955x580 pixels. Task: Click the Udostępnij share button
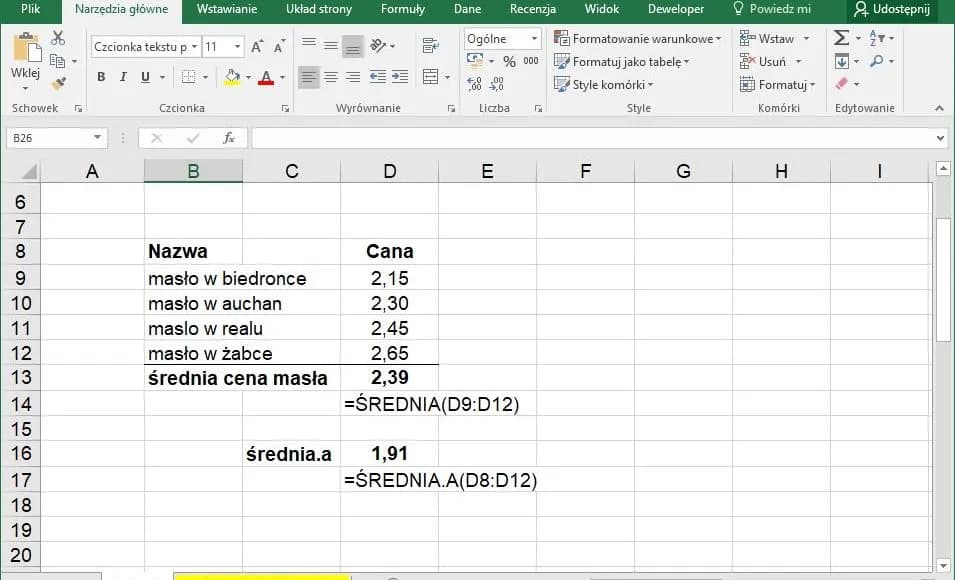coord(891,9)
